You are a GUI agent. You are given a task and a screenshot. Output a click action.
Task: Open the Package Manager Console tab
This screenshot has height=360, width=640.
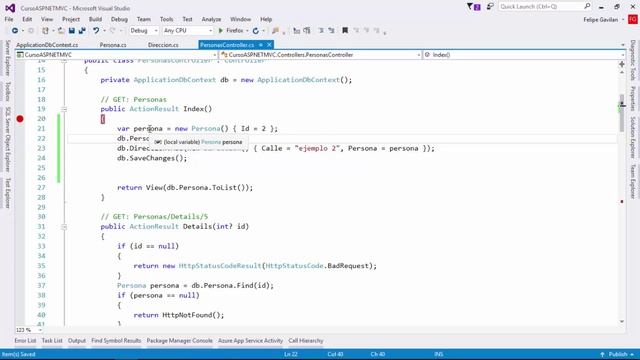coord(180,341)
